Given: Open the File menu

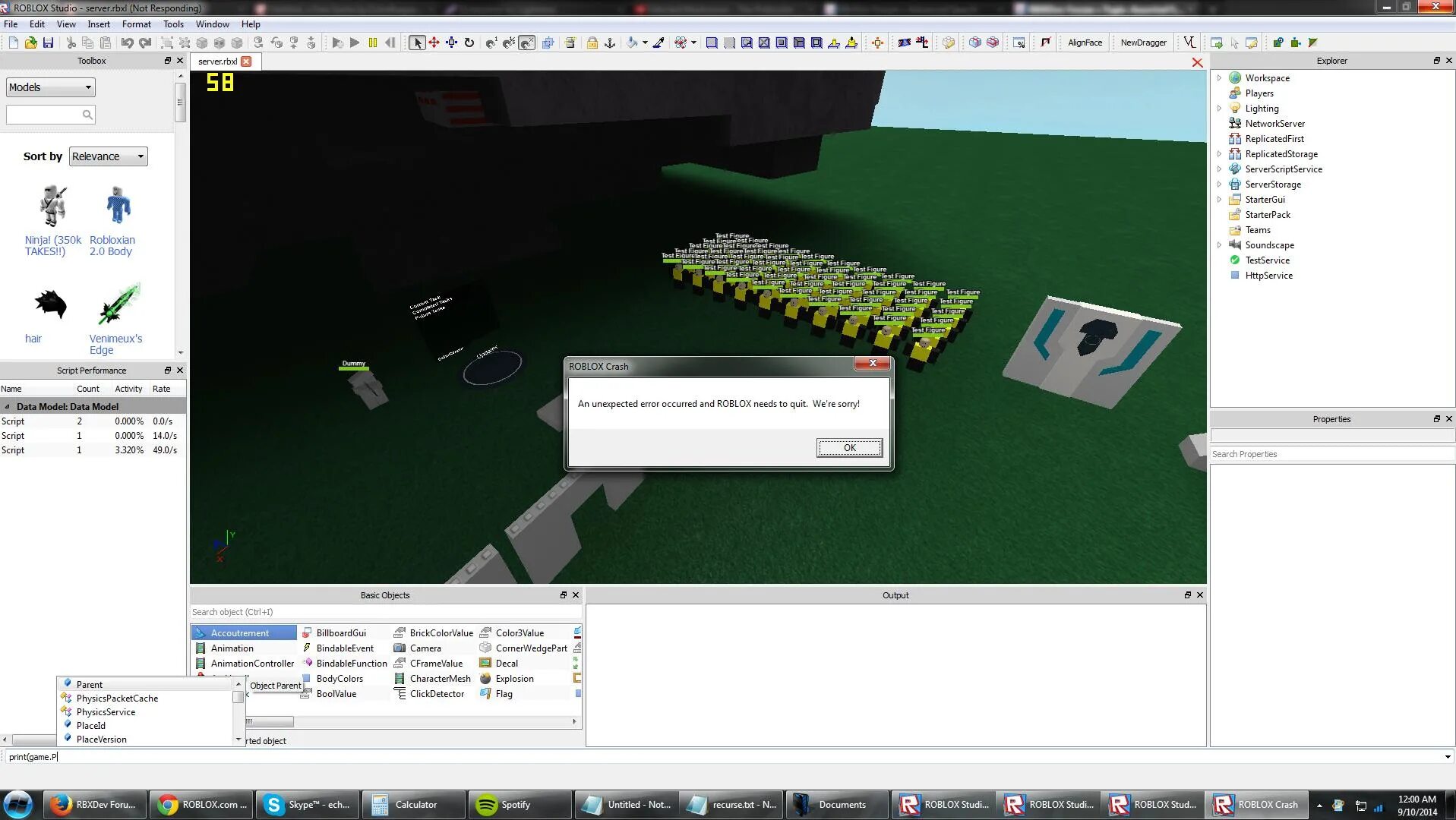Looking at the screenshot, I should [11, 24].
